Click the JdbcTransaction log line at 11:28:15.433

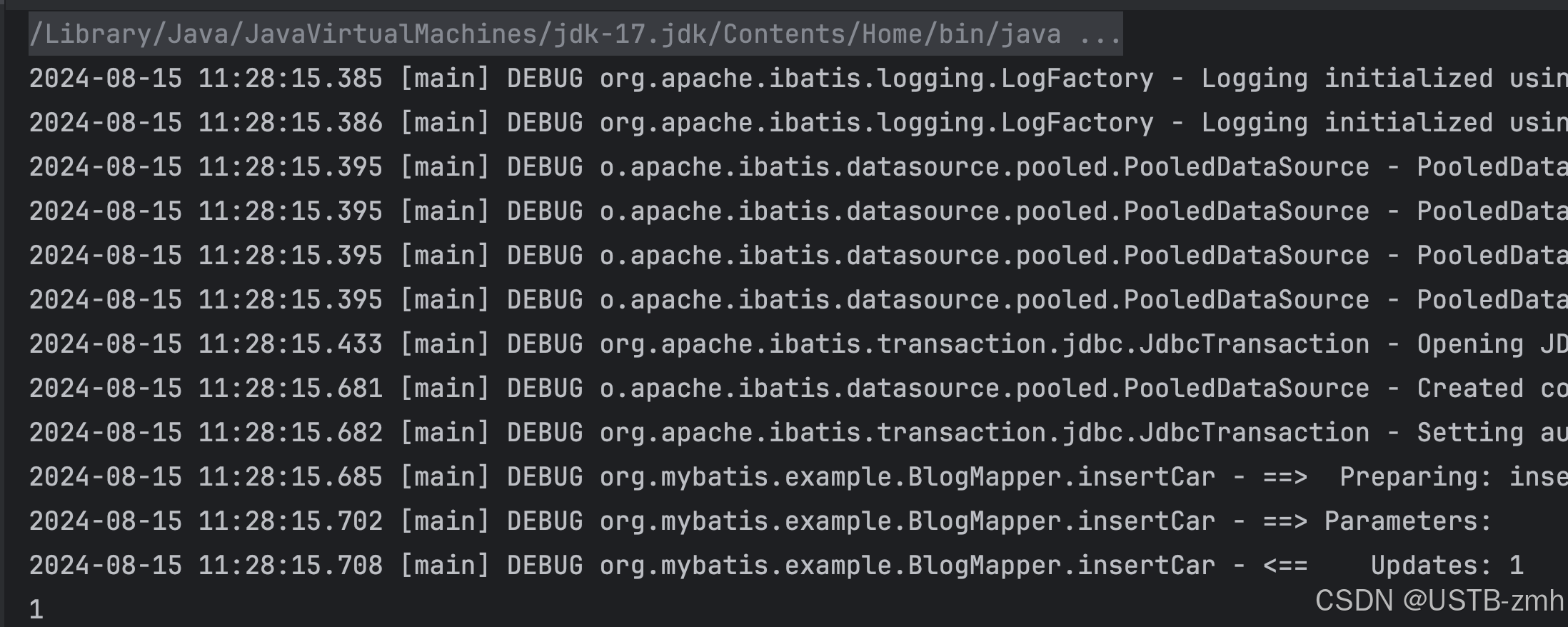(798, 344)
